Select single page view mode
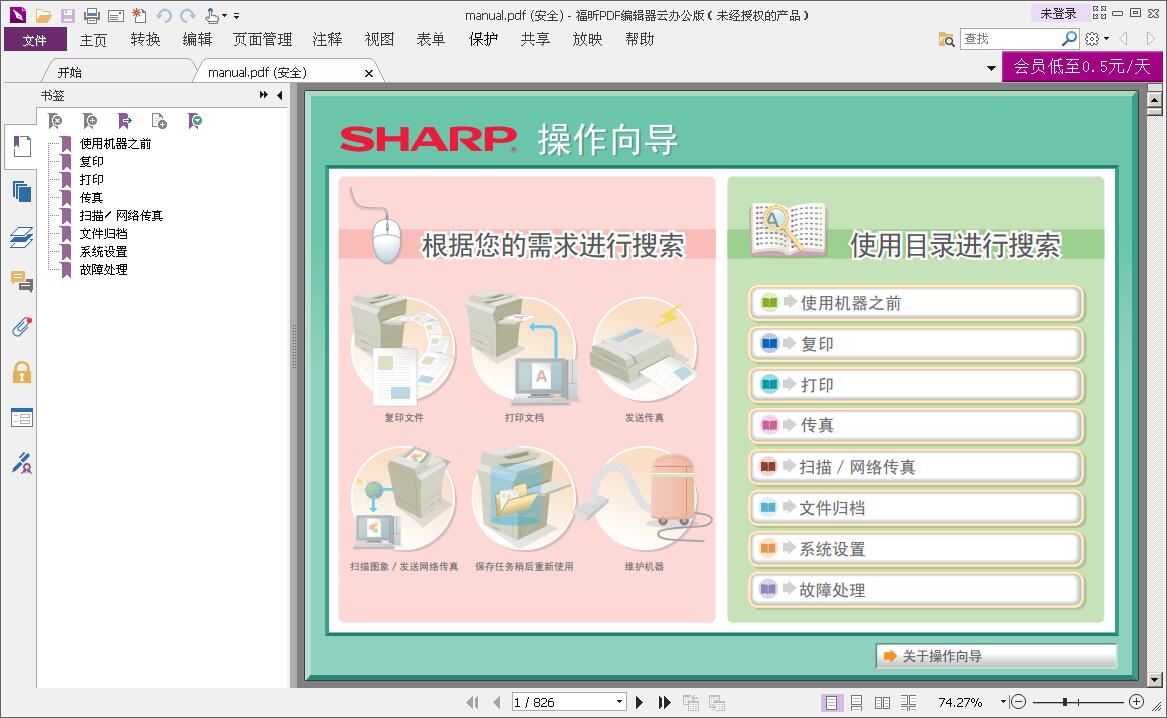Viewport: 1167px width, 718px height. 831,702
